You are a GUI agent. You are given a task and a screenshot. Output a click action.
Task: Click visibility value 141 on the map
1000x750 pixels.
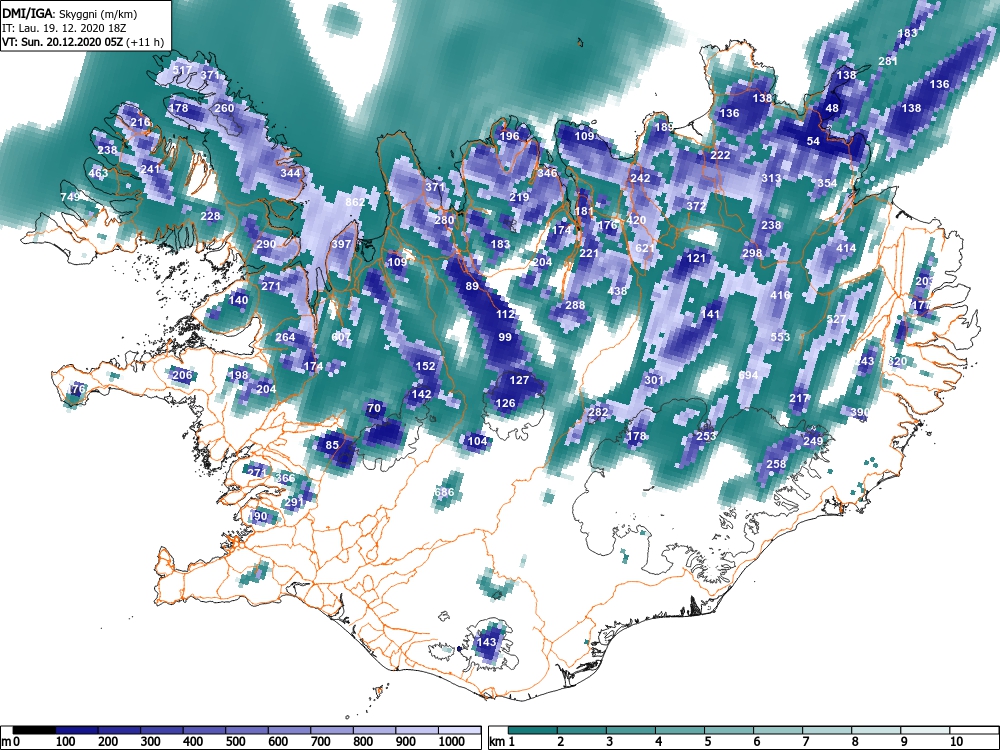tap(710, 314)
